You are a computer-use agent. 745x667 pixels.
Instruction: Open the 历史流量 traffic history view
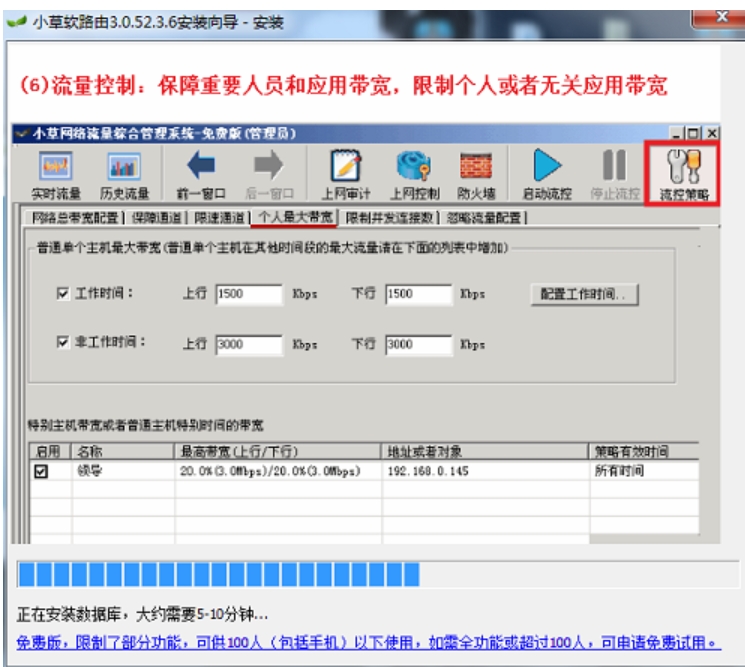124,174
